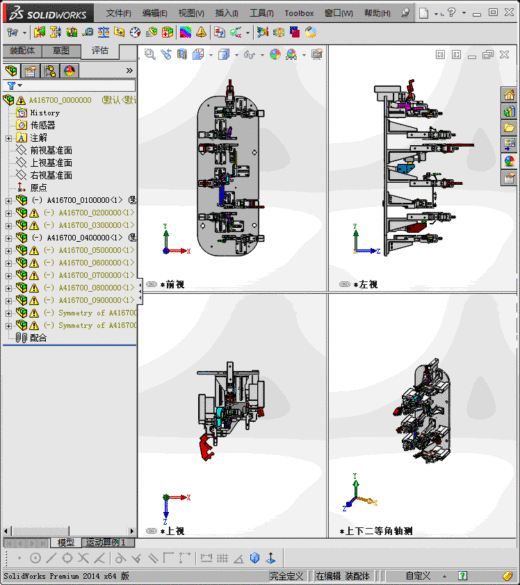Screen dimensions: 520x585
Task: Click the Section View icon
Action: click(182, 54)
